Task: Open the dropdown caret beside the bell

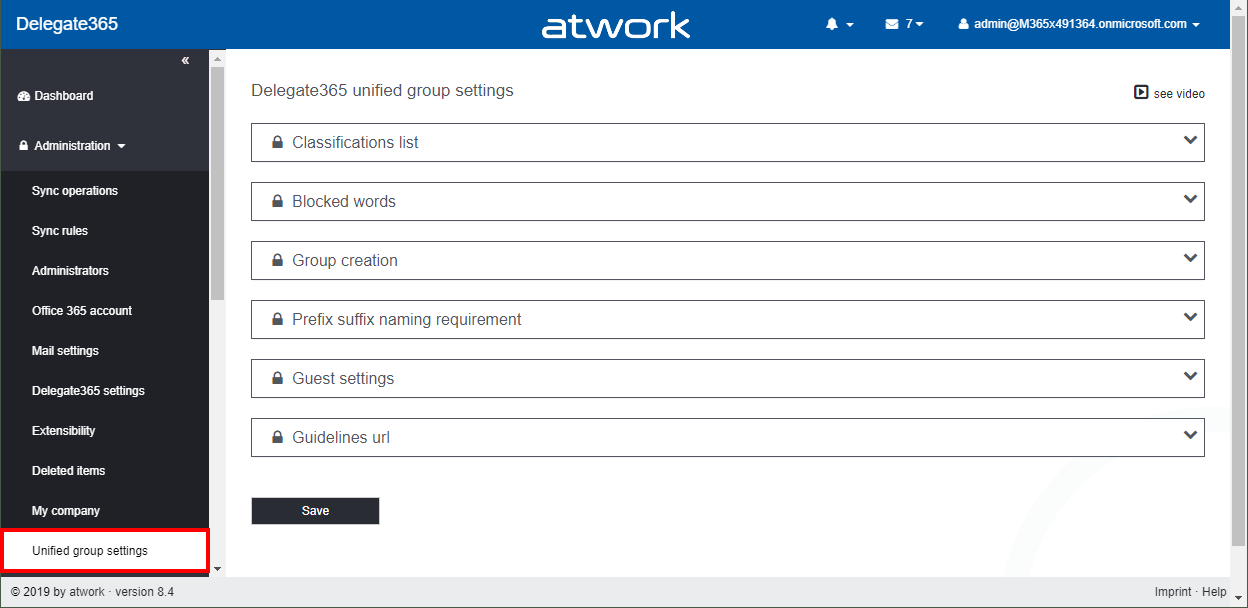Action: (850, 25)
